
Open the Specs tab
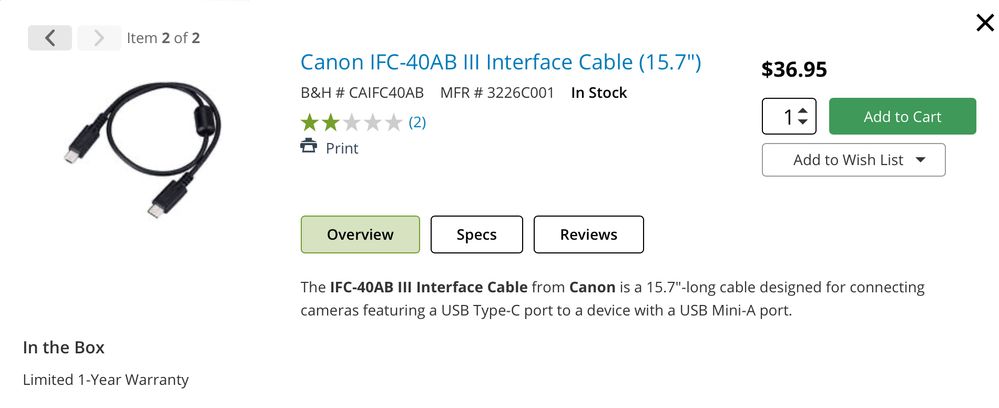(x=476, y=235)
